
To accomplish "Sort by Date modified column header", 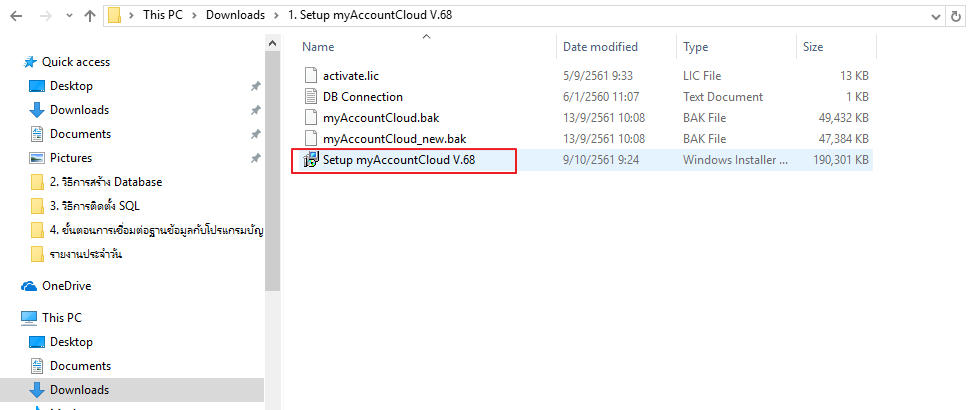I will (x=600, y=47).
